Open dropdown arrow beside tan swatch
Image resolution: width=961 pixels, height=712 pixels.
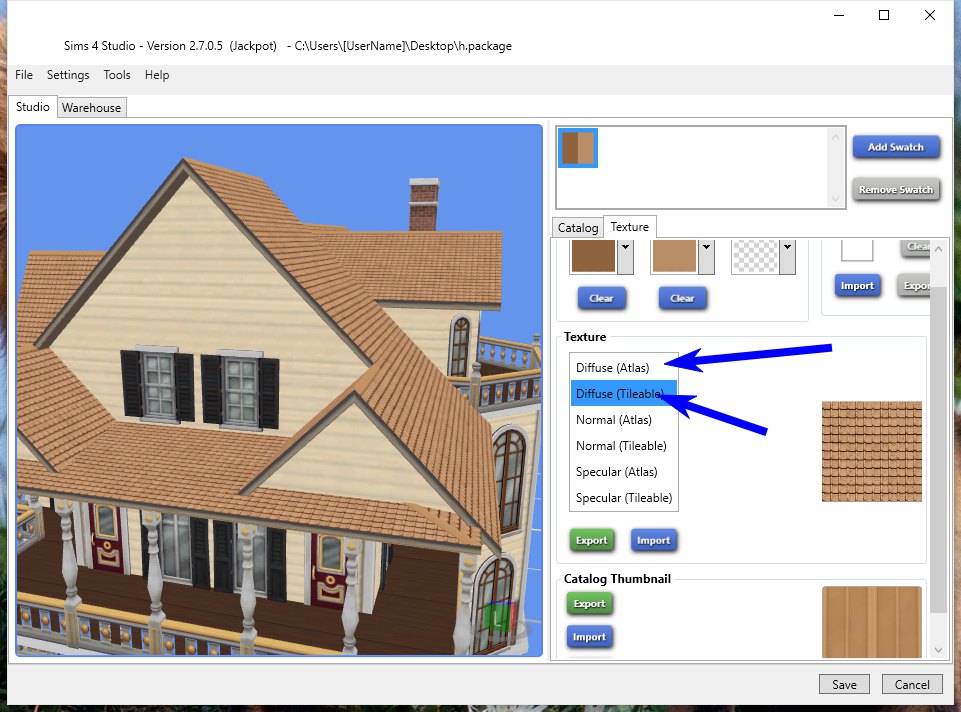pos(706,256)
